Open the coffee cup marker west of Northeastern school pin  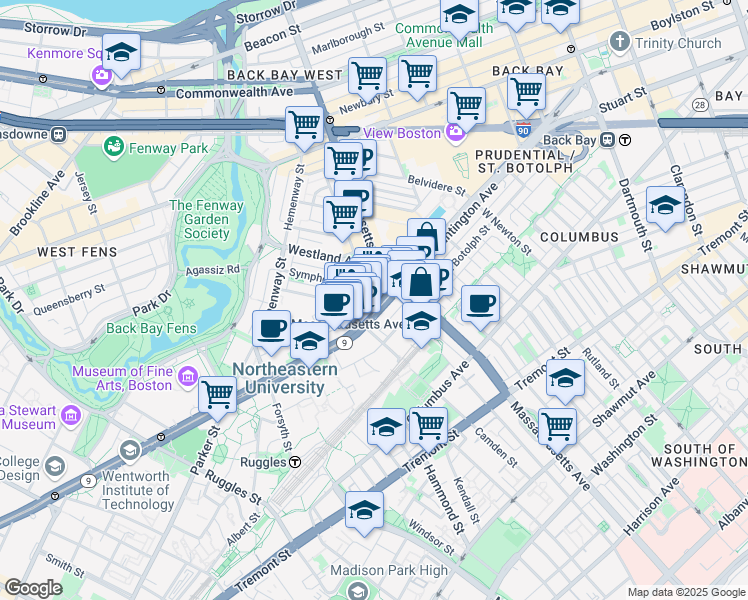(271, 329)
